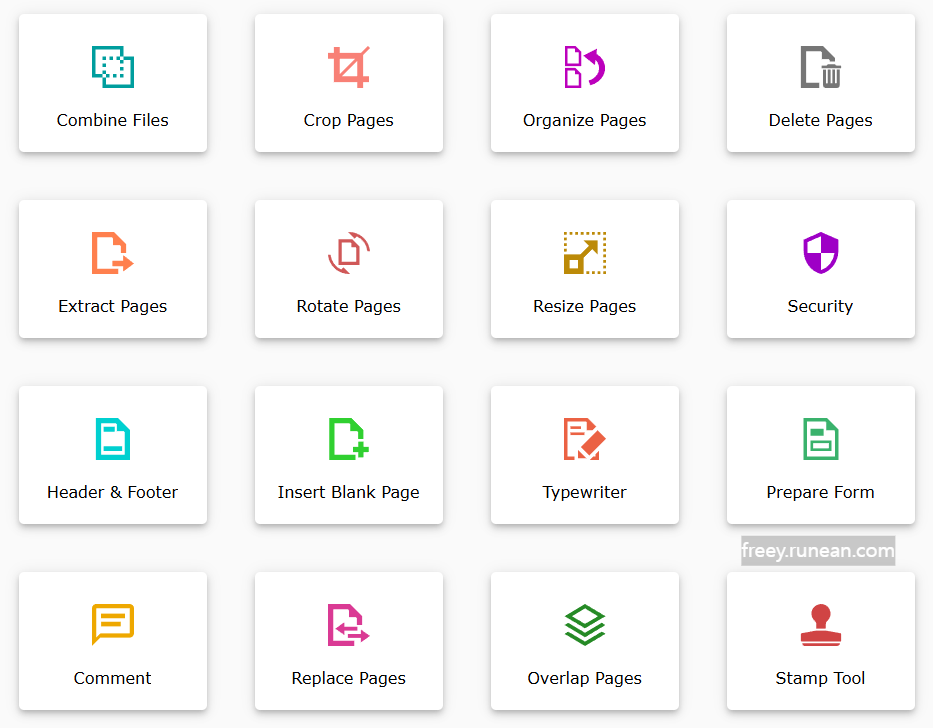The width and height of the screenshot is (933, 728).
Task: Open Organize Pages via its rotate-arrow icon
Action: click(584, 66)
